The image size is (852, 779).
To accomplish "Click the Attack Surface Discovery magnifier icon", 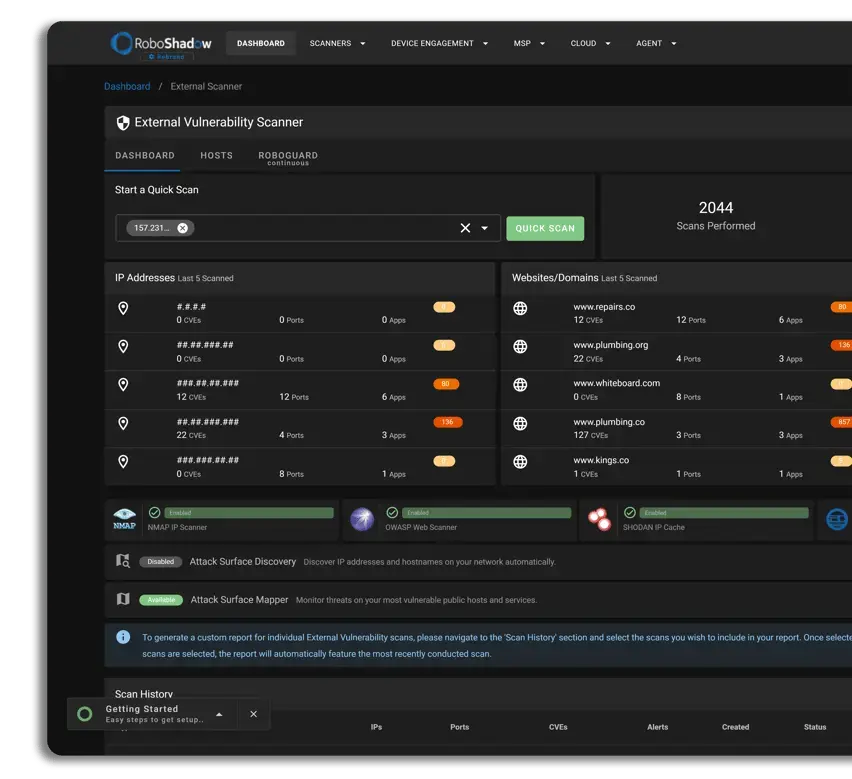I will [x=122, y=562].
